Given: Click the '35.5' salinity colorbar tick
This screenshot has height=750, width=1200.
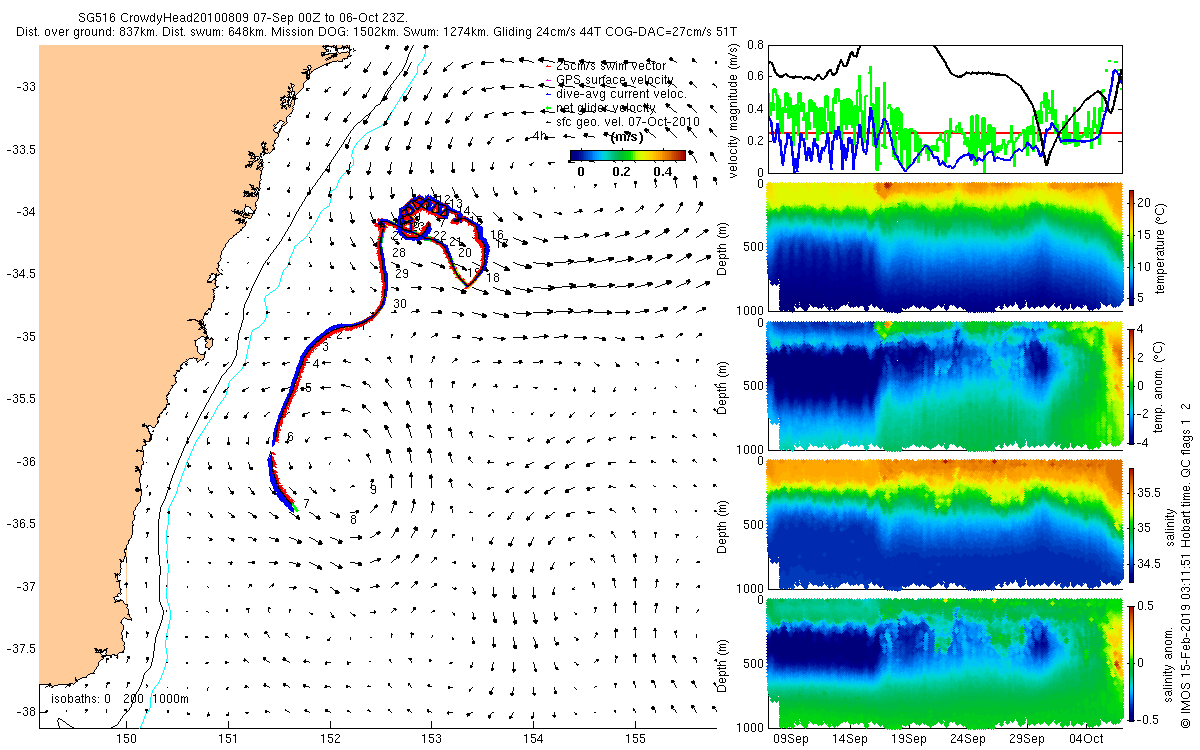Looking at the screenshot, I should pos(1150,492).
